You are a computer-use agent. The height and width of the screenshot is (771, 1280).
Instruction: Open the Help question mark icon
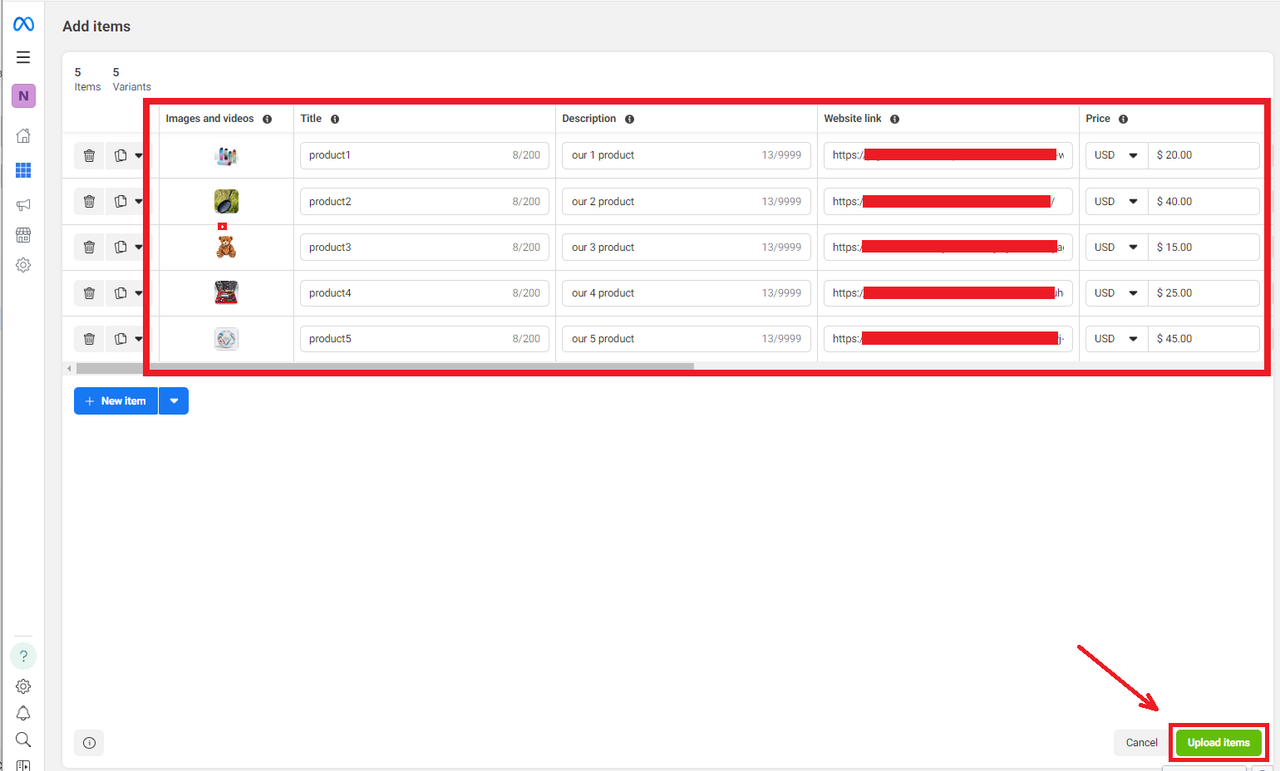tap(23, 656)
